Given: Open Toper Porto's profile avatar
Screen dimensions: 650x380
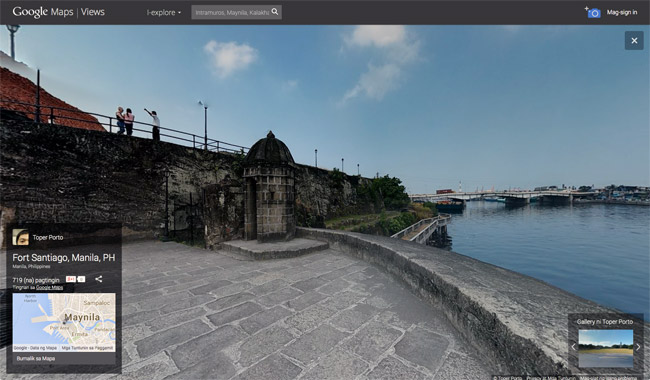Looking at the screenshot, I should point(20,237).
